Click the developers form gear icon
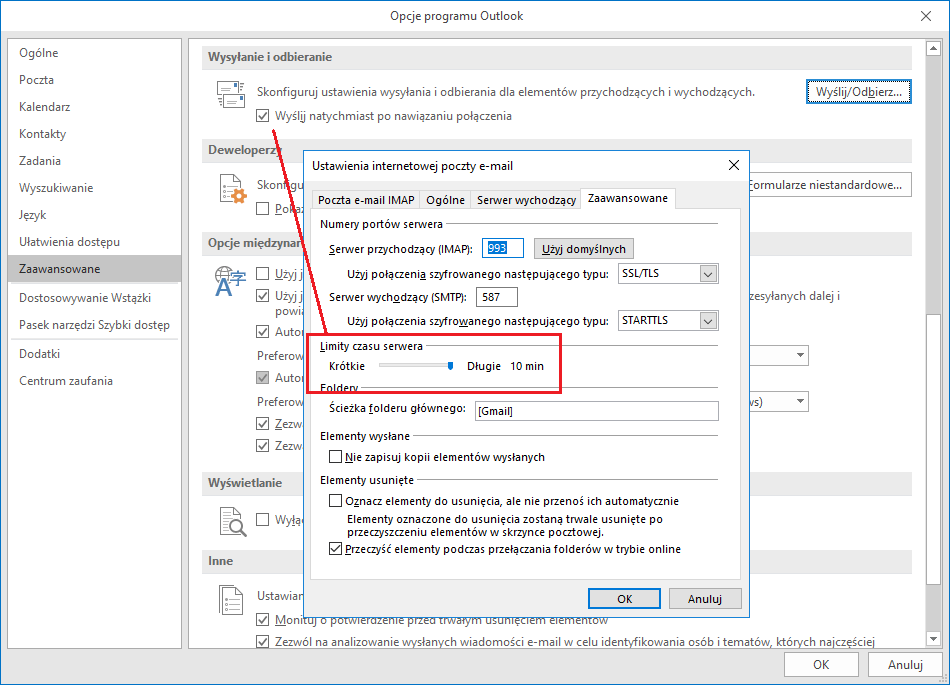Viewport: 950px width, 685px height. [233, 188]
